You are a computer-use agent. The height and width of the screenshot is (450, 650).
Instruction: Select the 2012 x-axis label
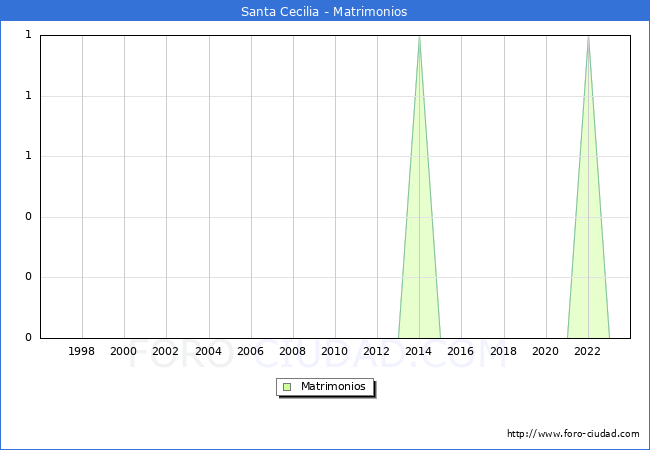[x=376, y=351]
